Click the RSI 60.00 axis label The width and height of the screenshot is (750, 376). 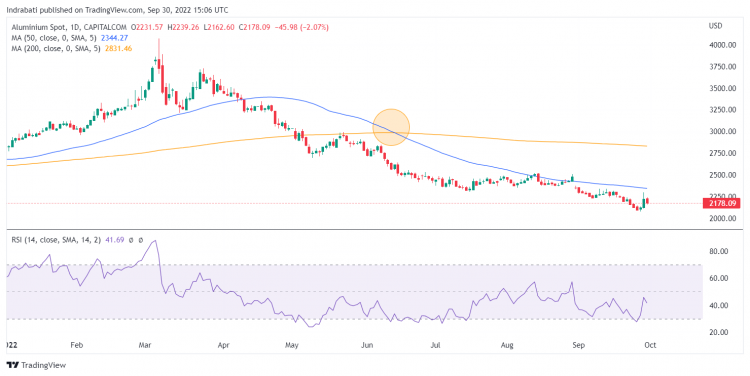[720, 278]
